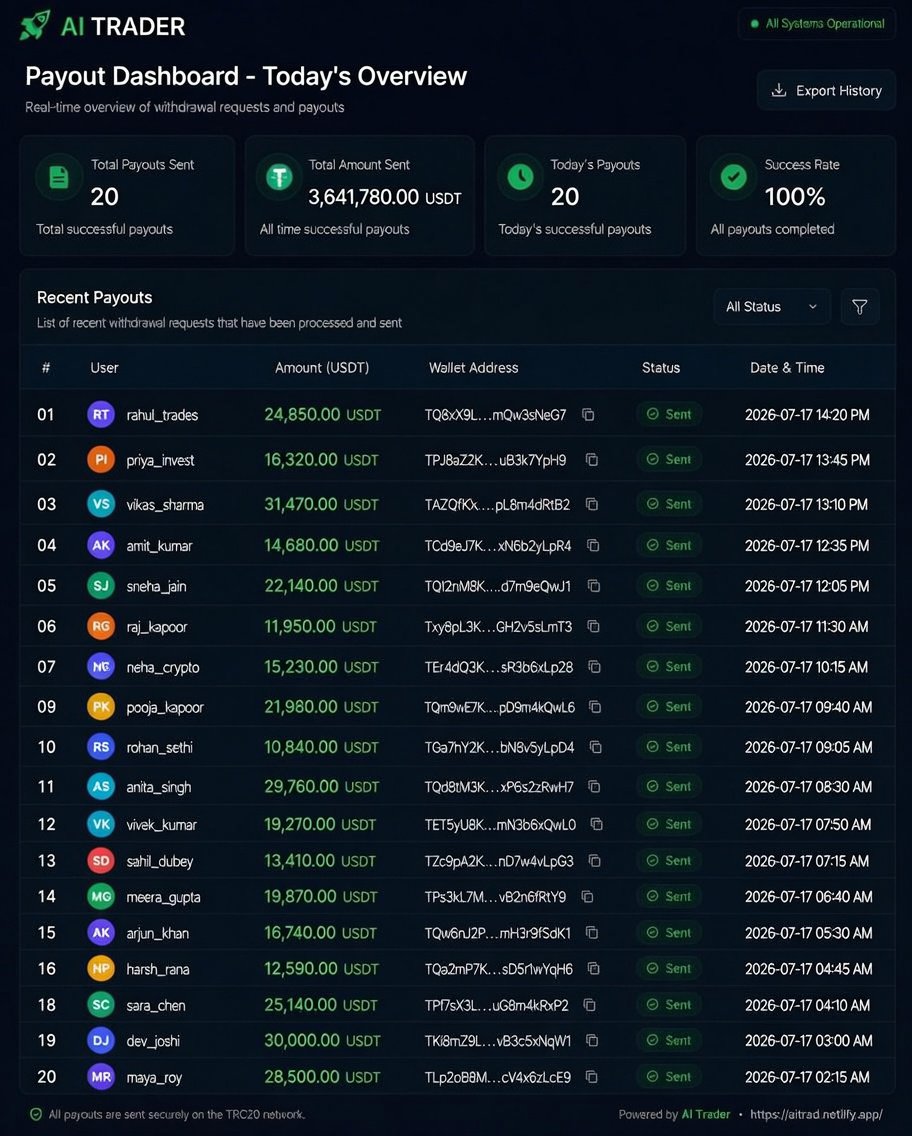
Task: Click username vikas_sharma
Action: [165, 505]
